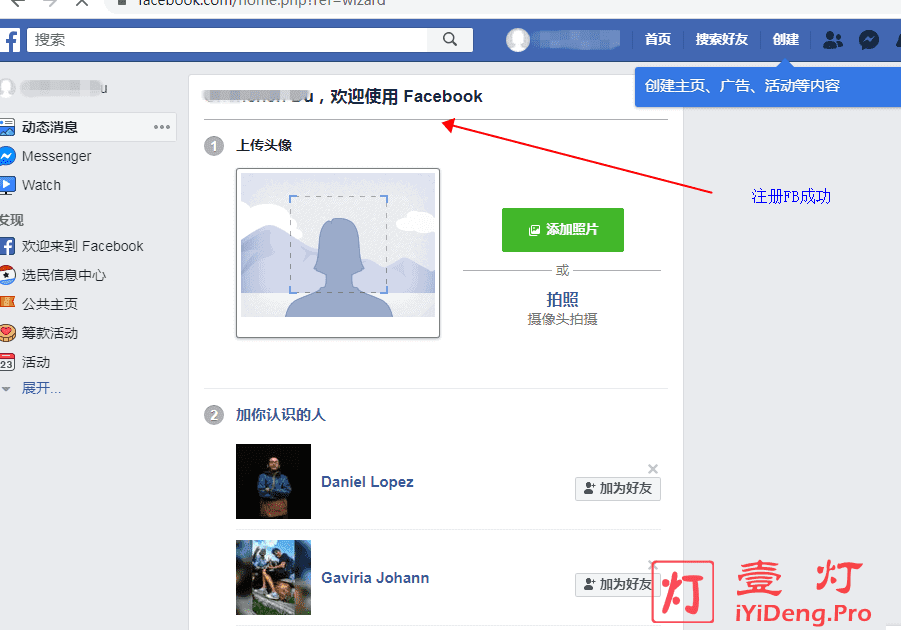Screen dimensions: 901x630
Task: Open 筹款活动 in the sidebar
Action: coord(49,333)
